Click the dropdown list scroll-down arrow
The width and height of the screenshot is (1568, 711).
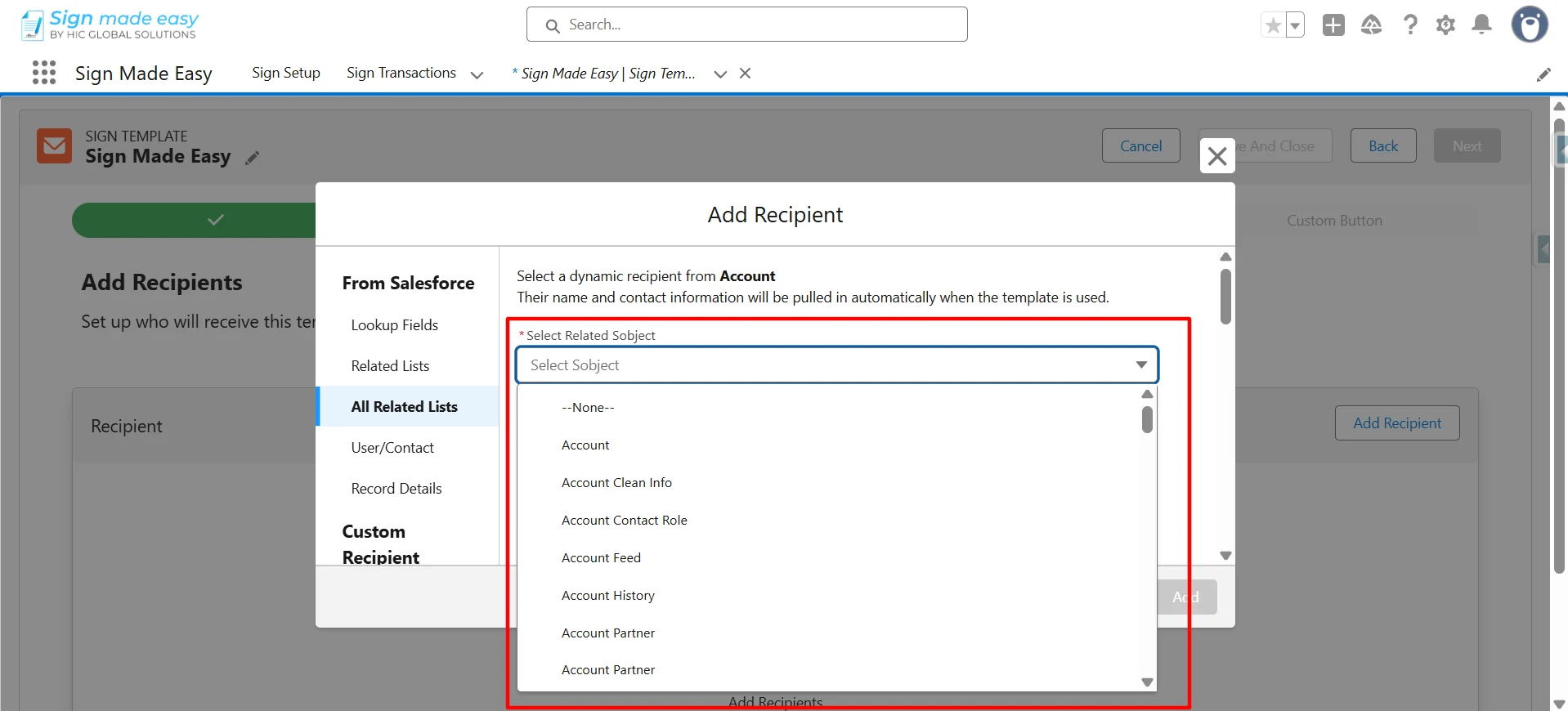[x=1147, y=682]
